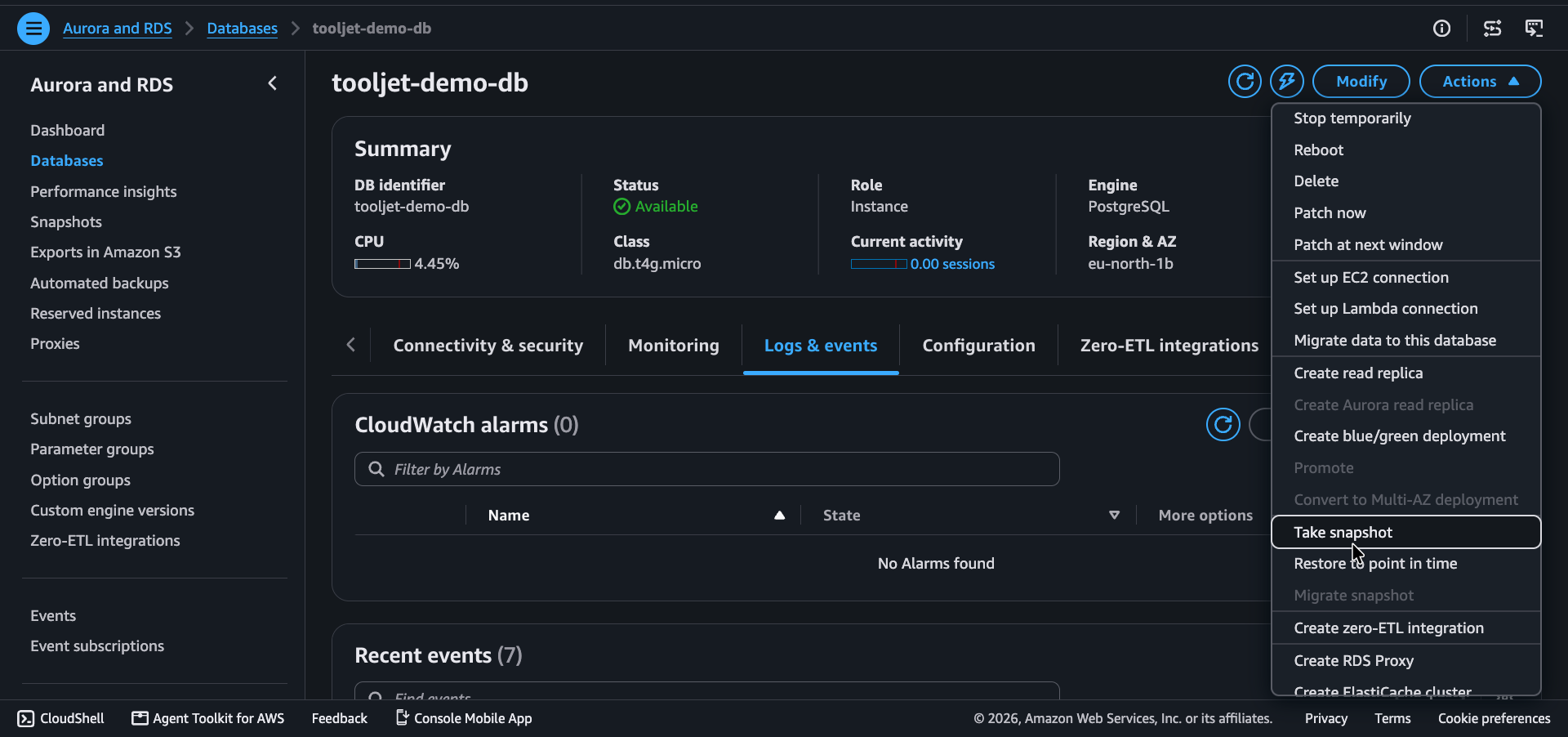Open Zero-ETL integrations sidebar link
This screenshot has height=737, width=1568.
(105, 541)
